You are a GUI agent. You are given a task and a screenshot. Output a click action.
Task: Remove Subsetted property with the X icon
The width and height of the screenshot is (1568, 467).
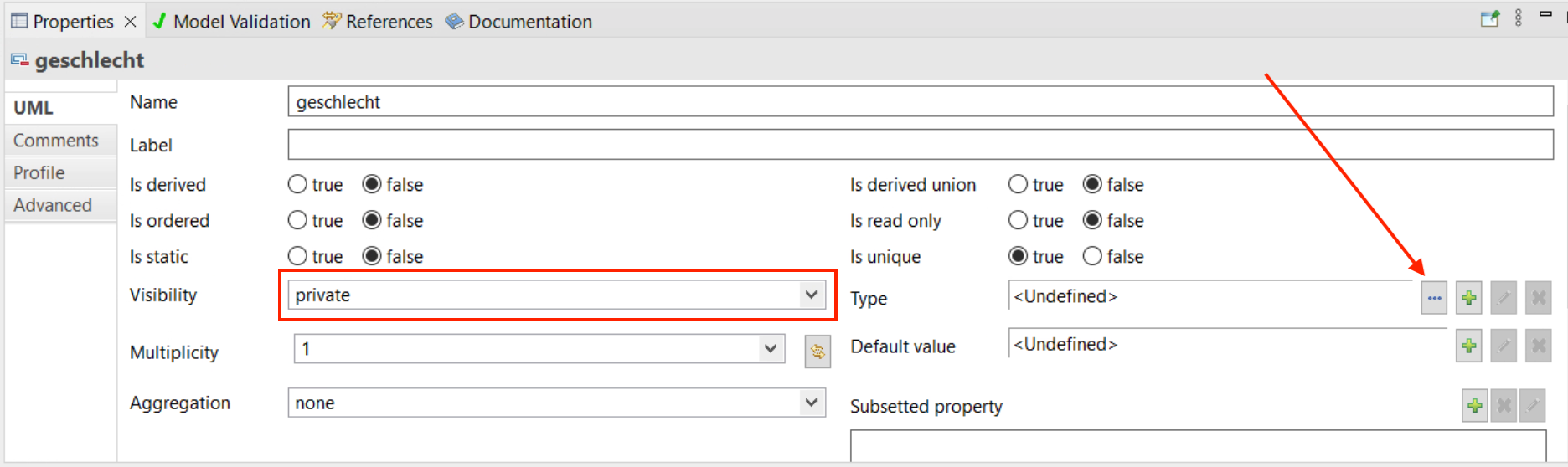click(1504, 406)
